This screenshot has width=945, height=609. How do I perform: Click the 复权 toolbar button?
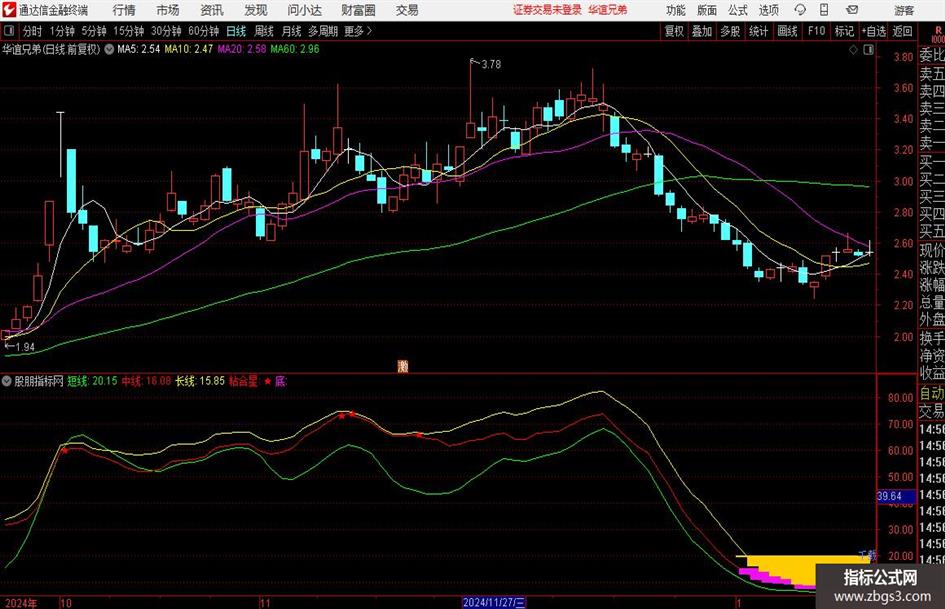pyautogui.click(x=674, y=31)
